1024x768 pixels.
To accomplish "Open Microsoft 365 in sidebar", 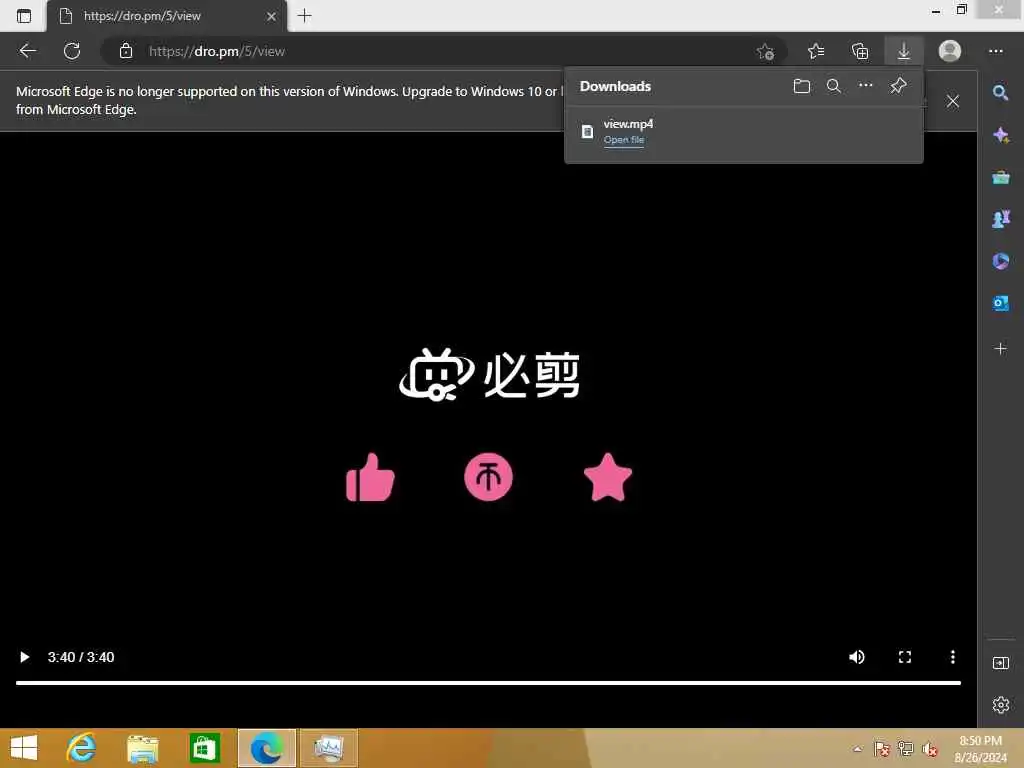I will click(1000, 261).
